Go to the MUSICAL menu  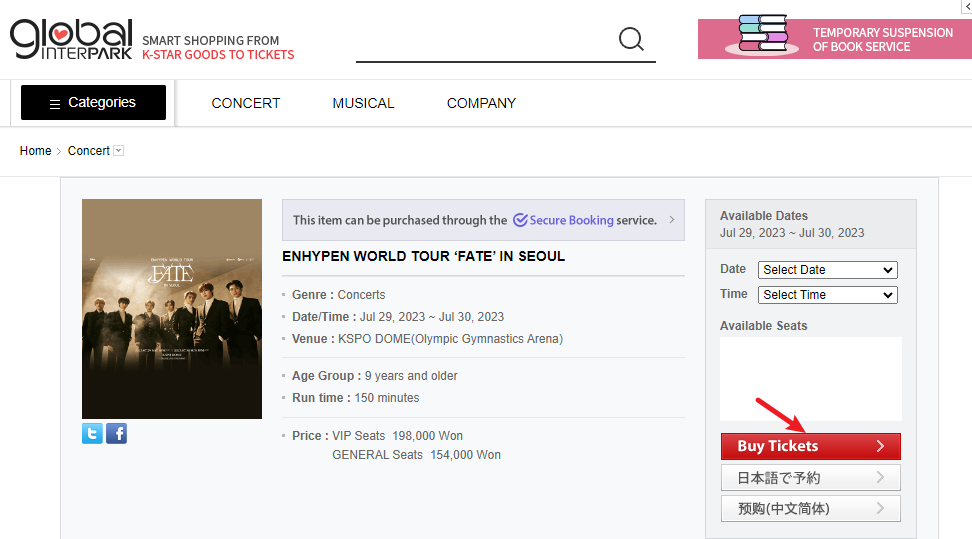[363, 103]
